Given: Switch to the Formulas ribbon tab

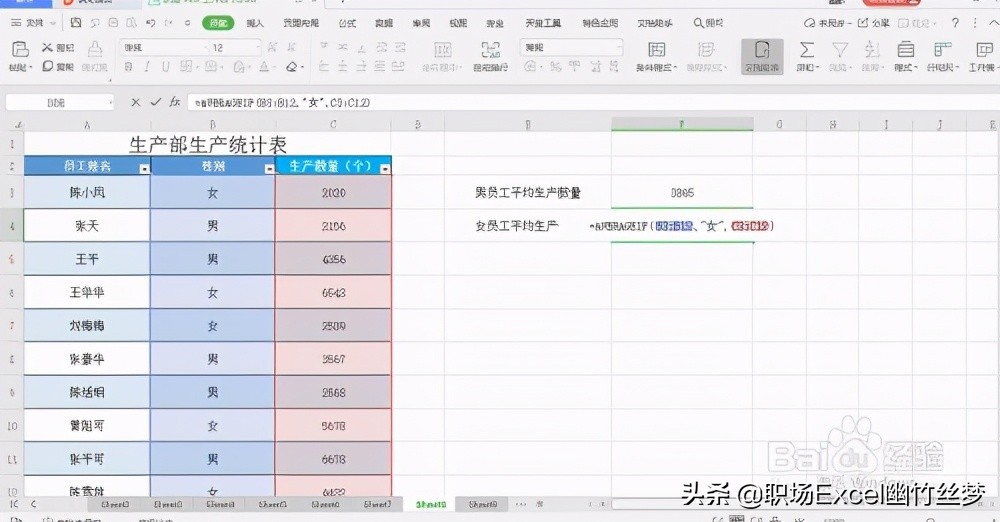Looking at the screenshot, I should point(348,23).
